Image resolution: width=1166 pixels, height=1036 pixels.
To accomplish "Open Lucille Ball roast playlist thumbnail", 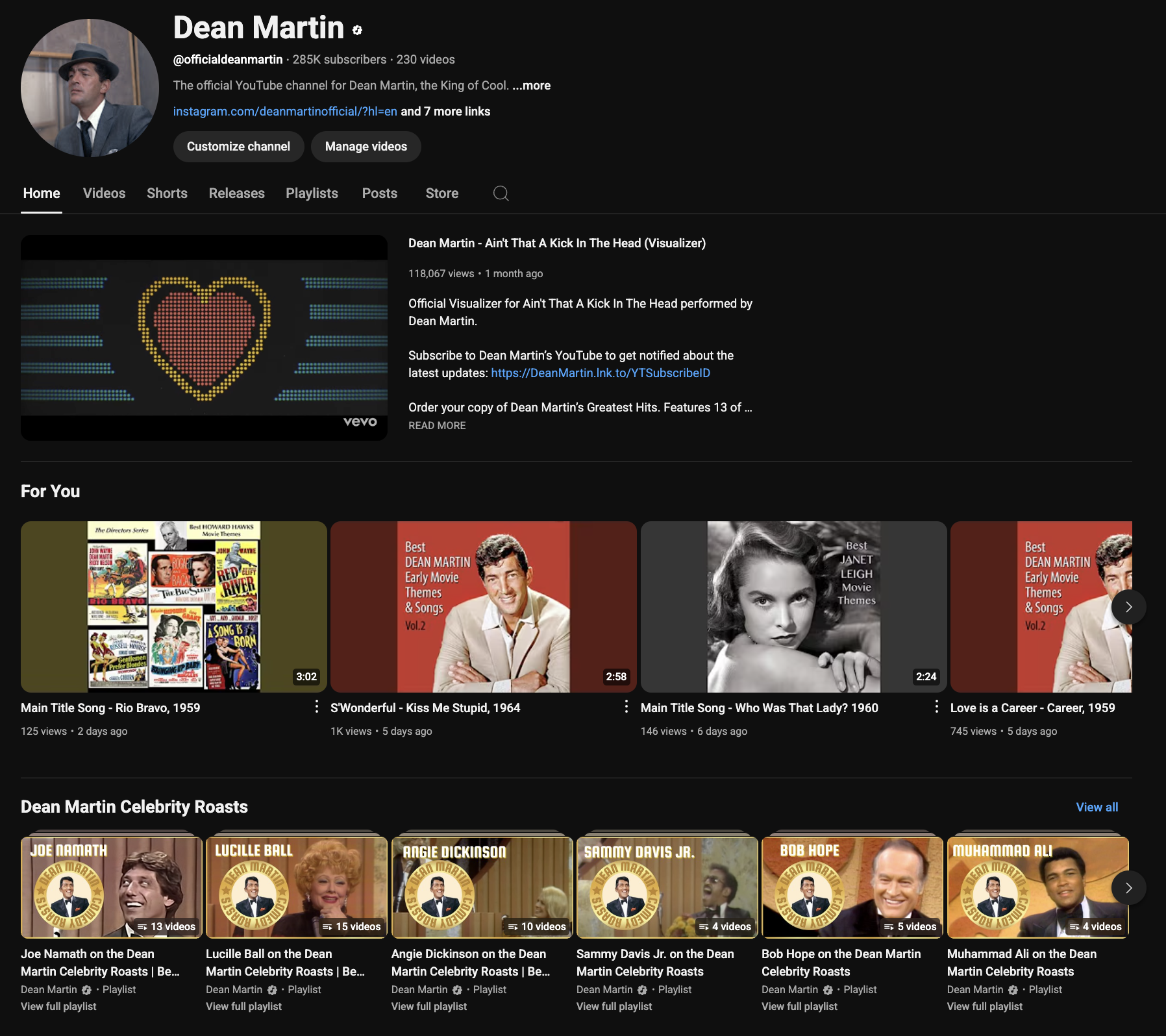I will pos(297,887).
